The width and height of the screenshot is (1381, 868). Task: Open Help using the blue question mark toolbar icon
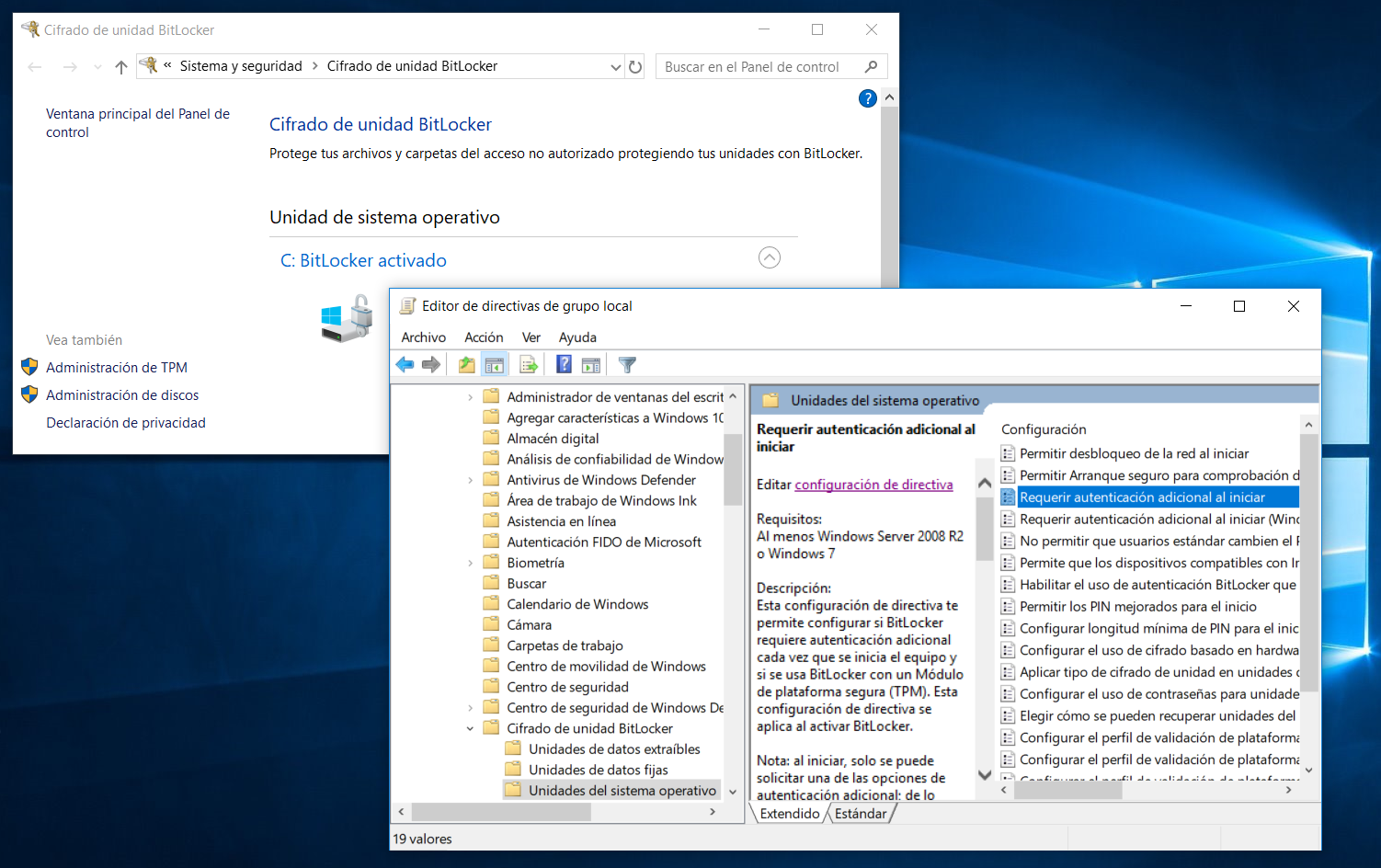[563, 364]
